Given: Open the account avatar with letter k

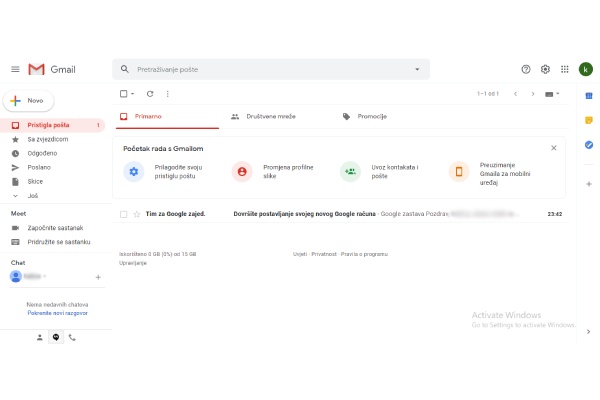Looking at the screenshot, I should click(x=586, y=69).
